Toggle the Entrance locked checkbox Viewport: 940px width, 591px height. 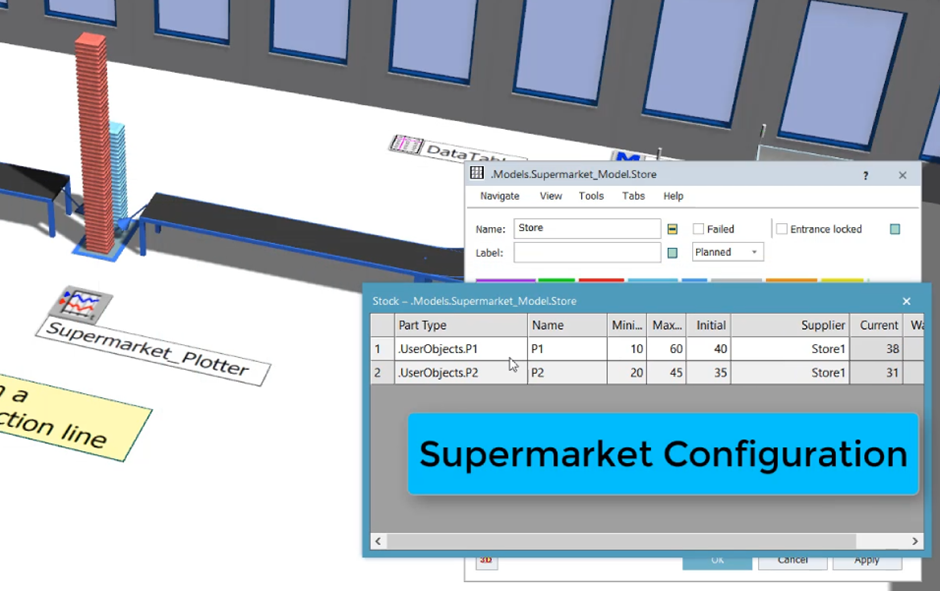click(782, 229)
